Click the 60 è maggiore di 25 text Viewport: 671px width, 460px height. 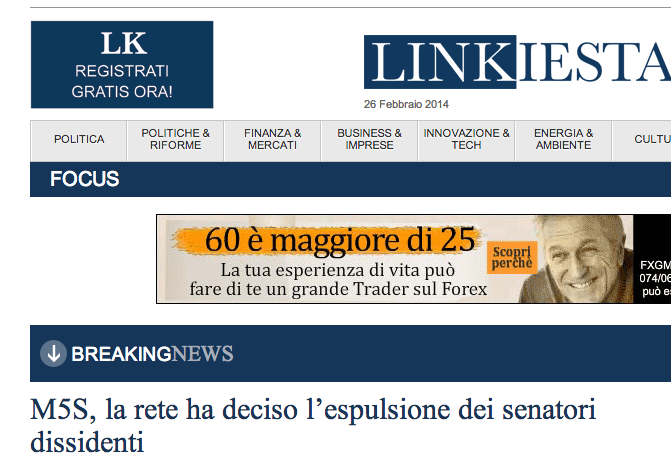[339, 240]
